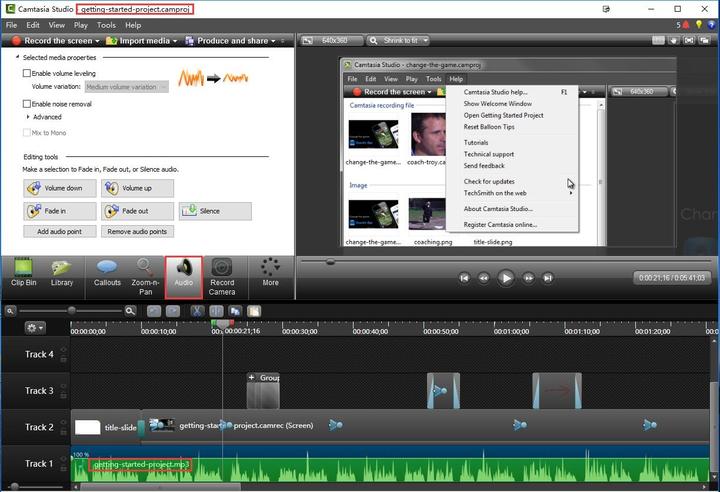Toggle Track 4 lock icon
720x492 pixels.
coord(63,360)
